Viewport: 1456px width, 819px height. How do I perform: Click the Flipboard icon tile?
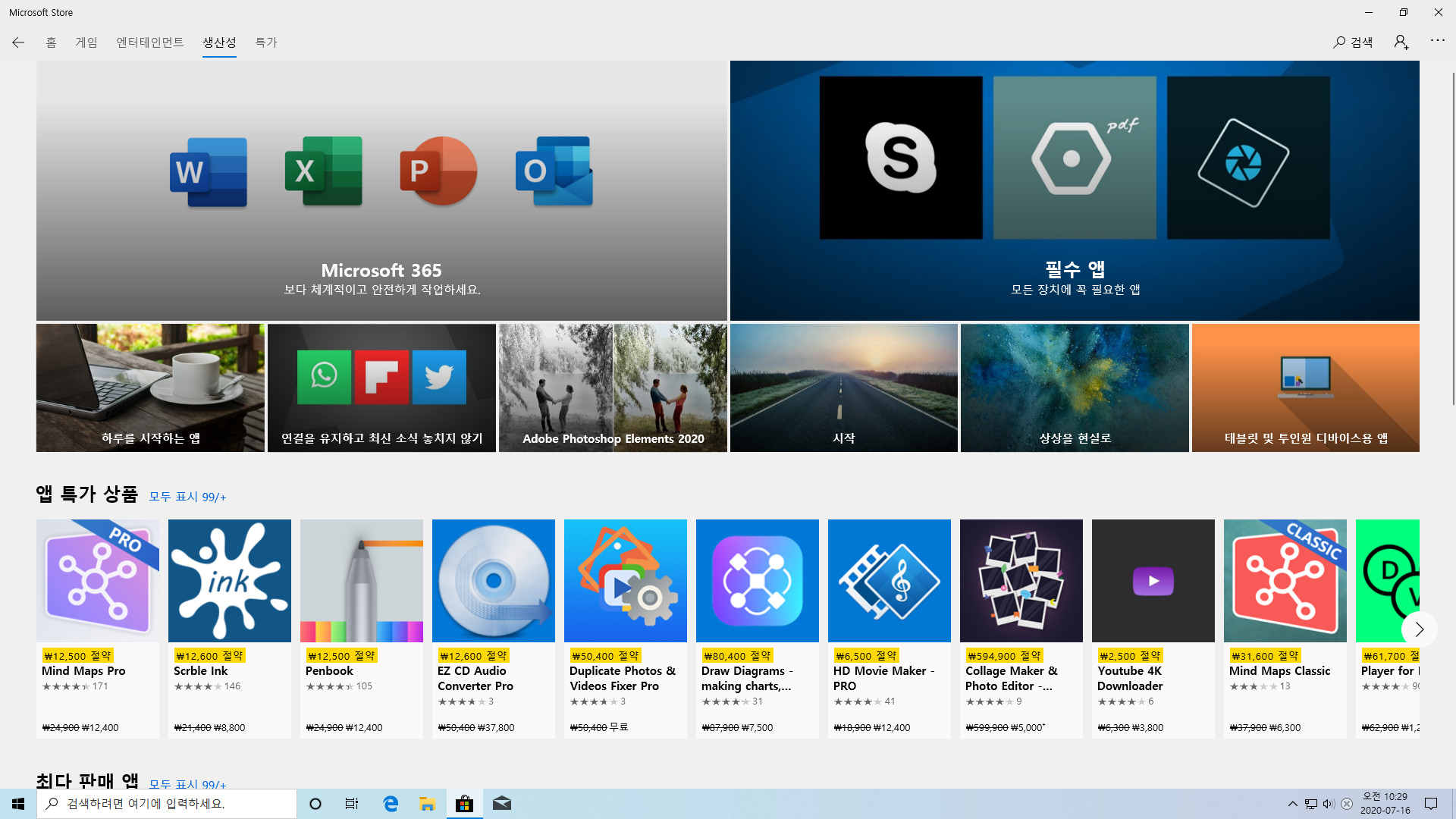pyautogui.click(x=381, y=377)
